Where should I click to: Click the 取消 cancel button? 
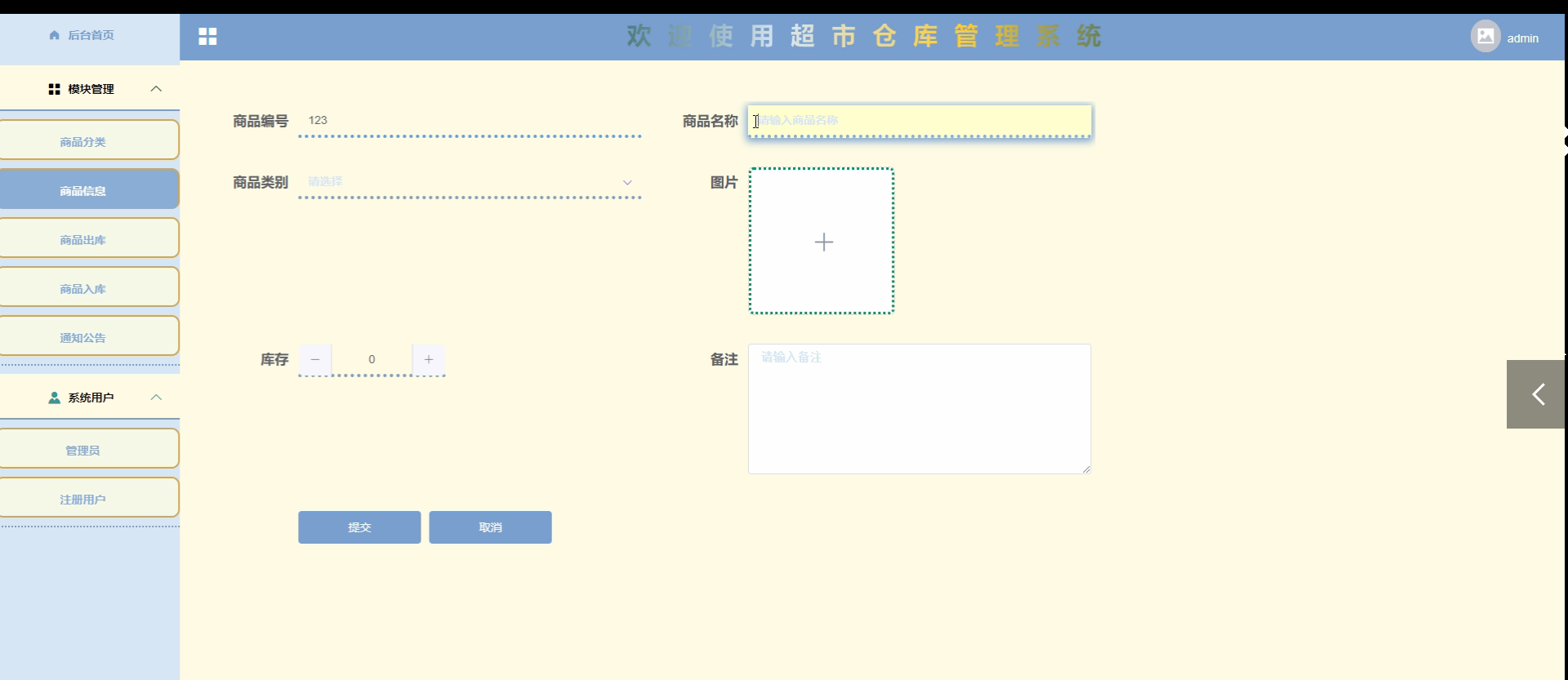(490, 527)
